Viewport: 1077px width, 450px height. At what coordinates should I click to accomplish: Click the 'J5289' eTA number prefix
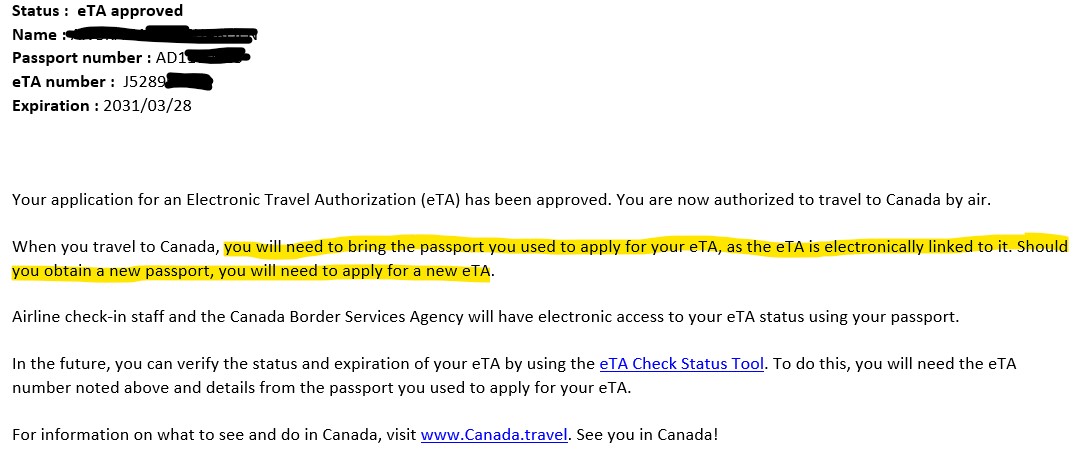[144, 82]
